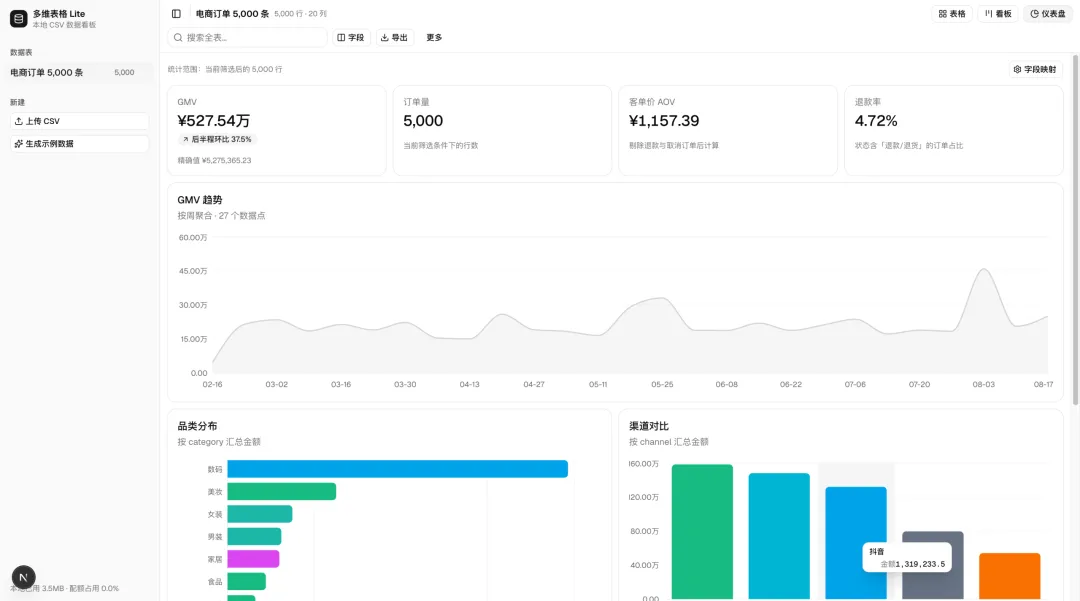Click the 导出 download button
1080x601 pixels.
tap(395, 38)
